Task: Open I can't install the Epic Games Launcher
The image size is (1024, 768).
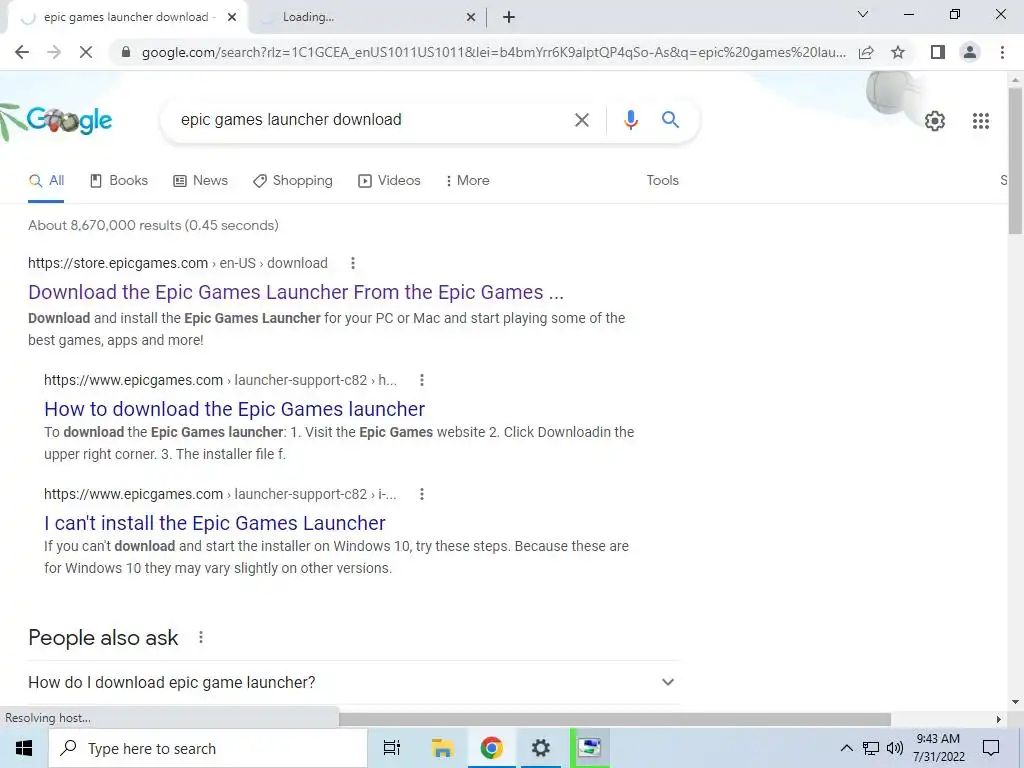Action: (215, 523)
